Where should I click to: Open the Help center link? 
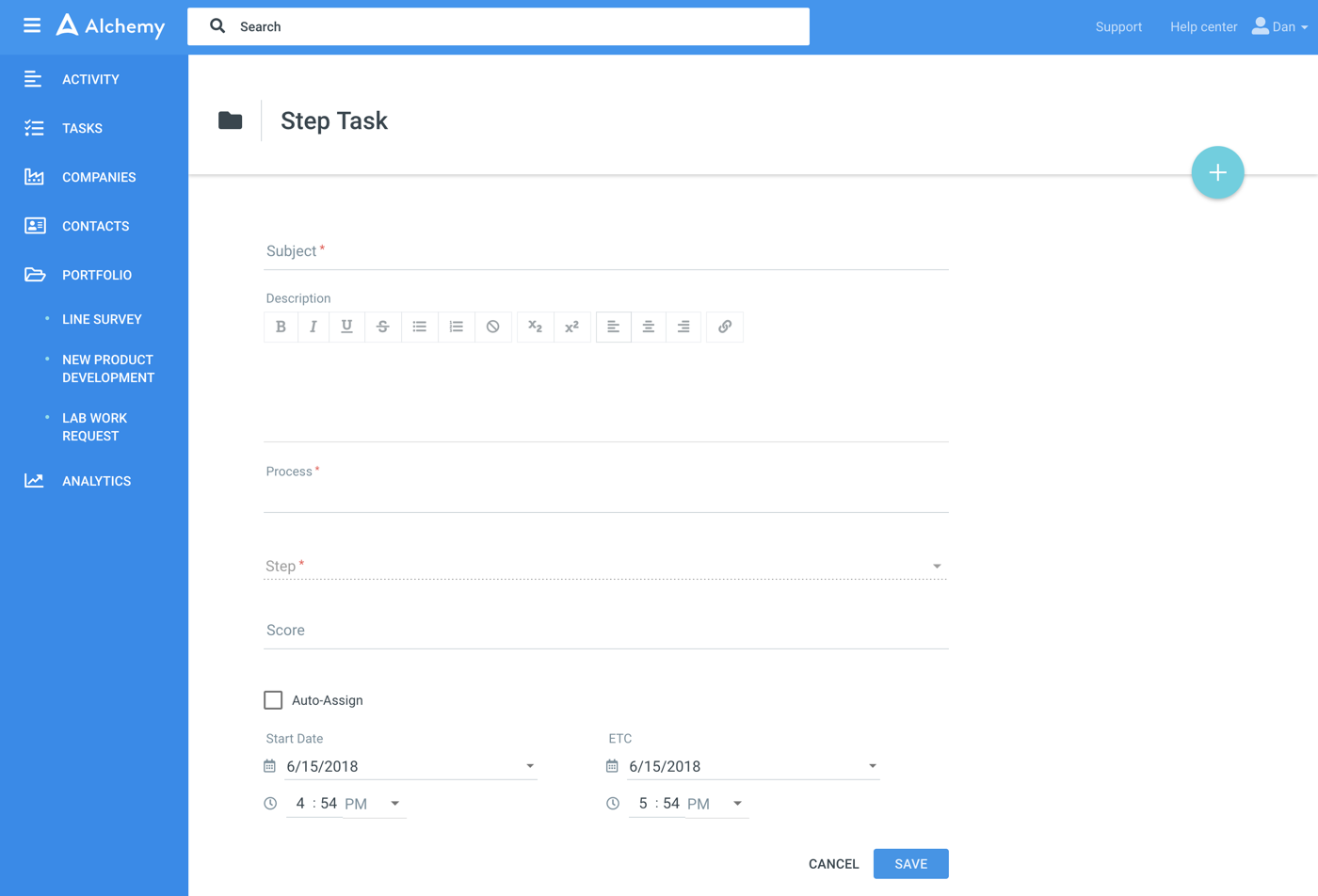[x=1203, y=26]
